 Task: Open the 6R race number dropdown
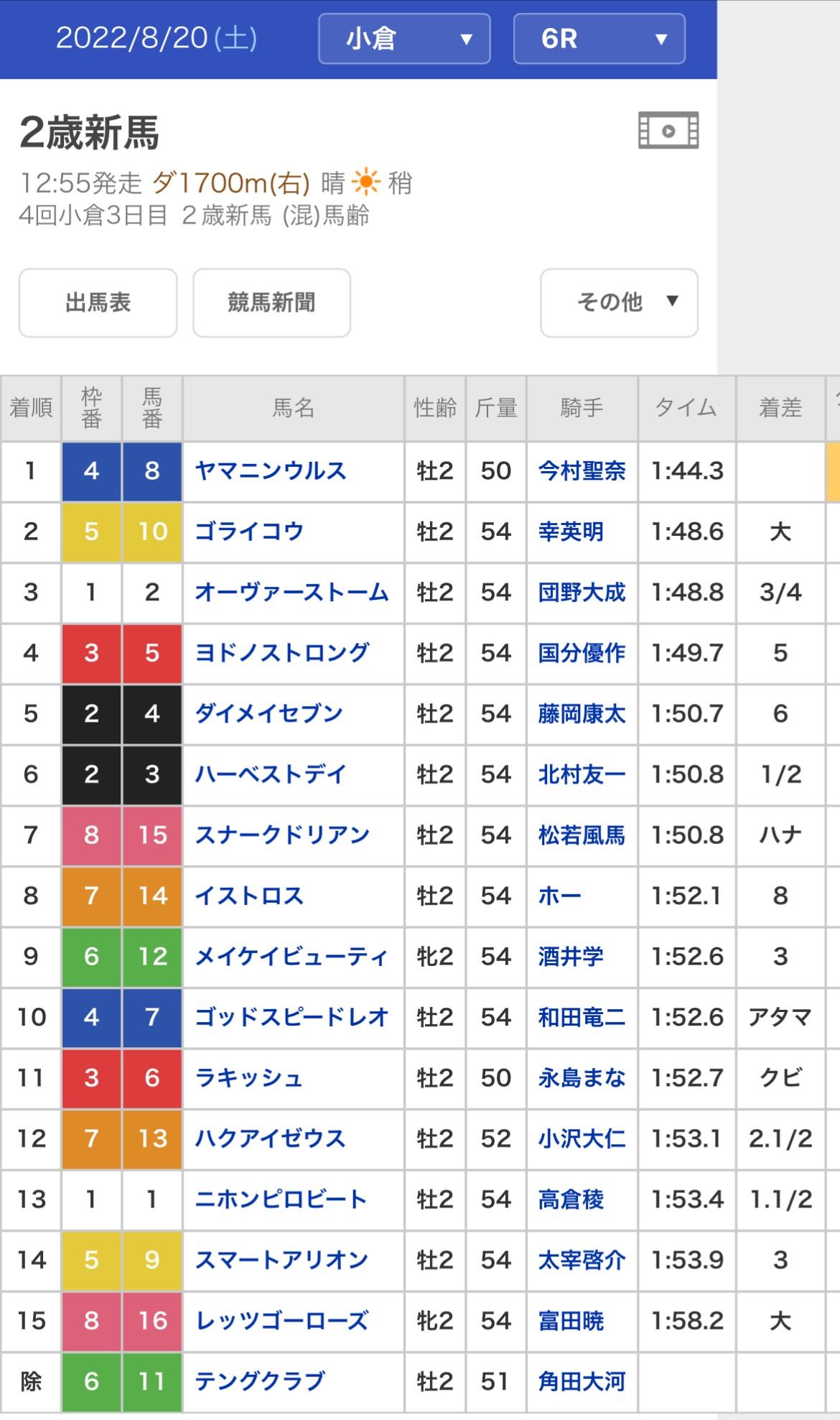pyautogui.click(x=599, y=39)
